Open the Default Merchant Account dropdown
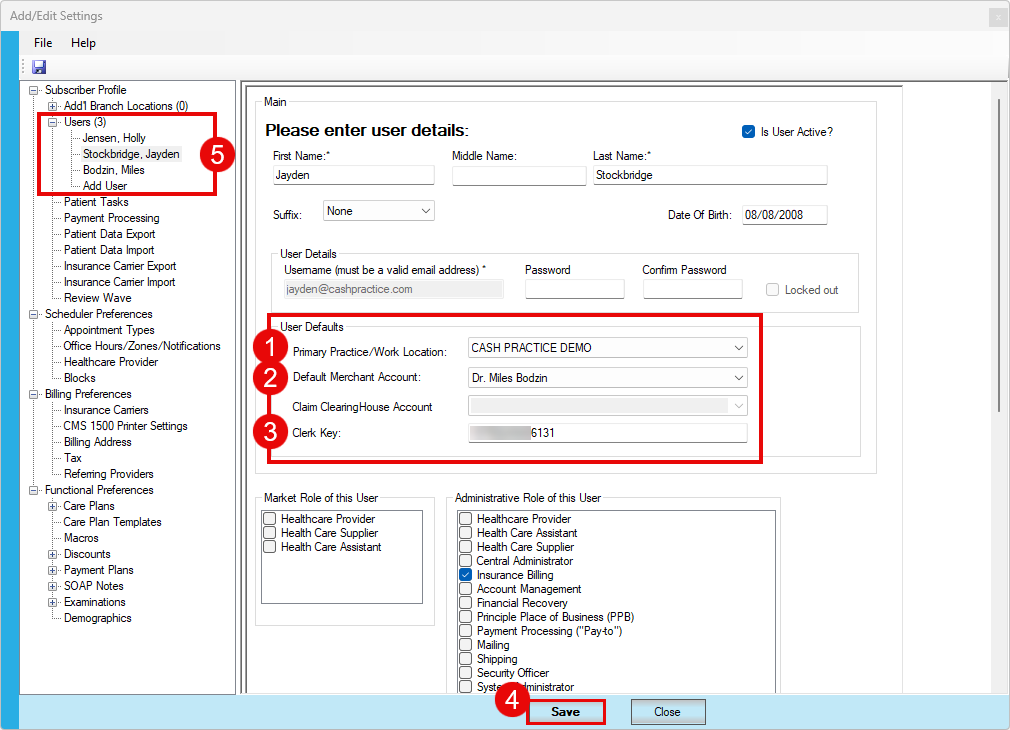This screenshot has width=1010, height=730. [x=607, y=378]
